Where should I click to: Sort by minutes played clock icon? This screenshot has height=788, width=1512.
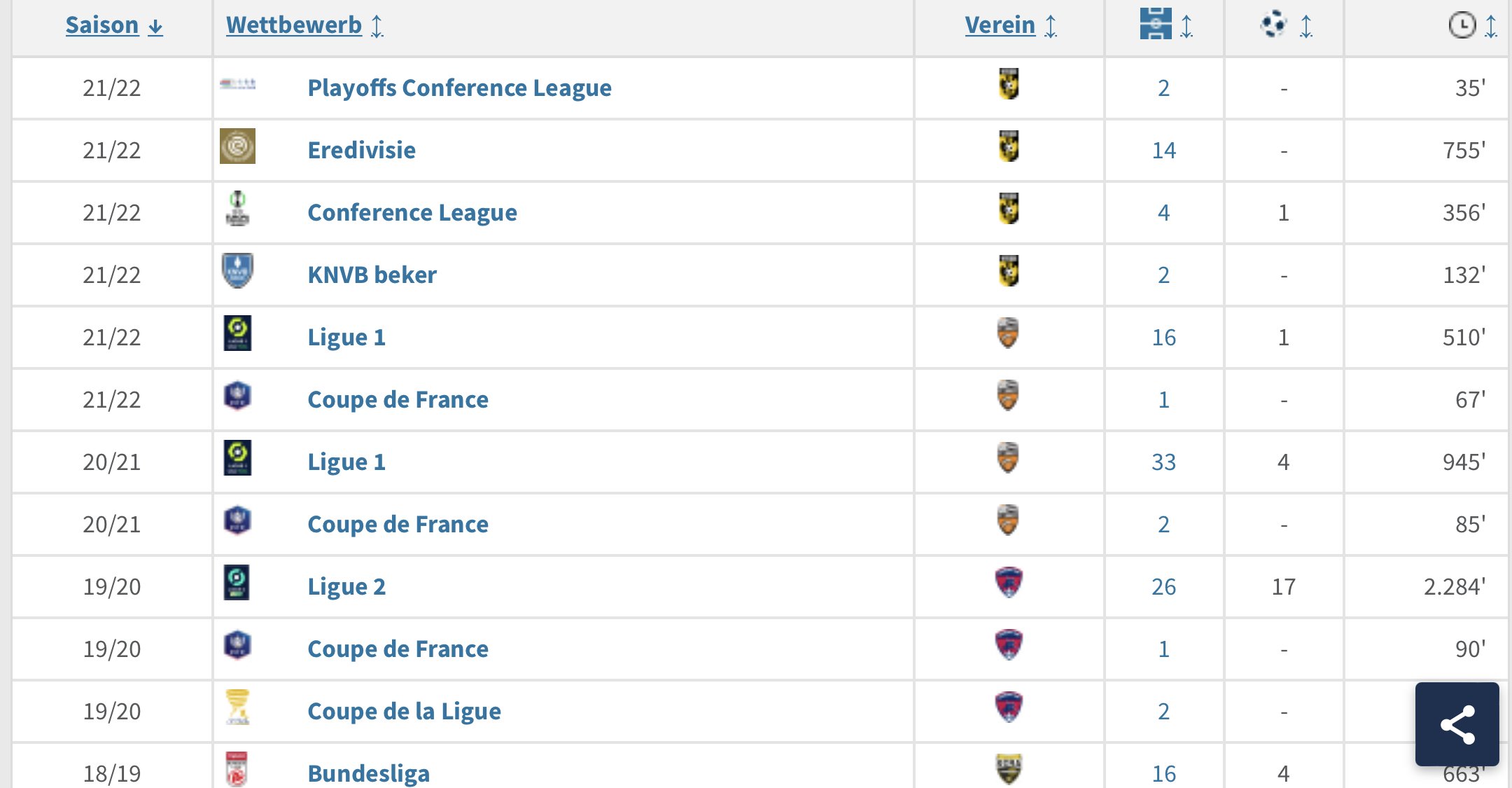click(x=1462, y=25)
